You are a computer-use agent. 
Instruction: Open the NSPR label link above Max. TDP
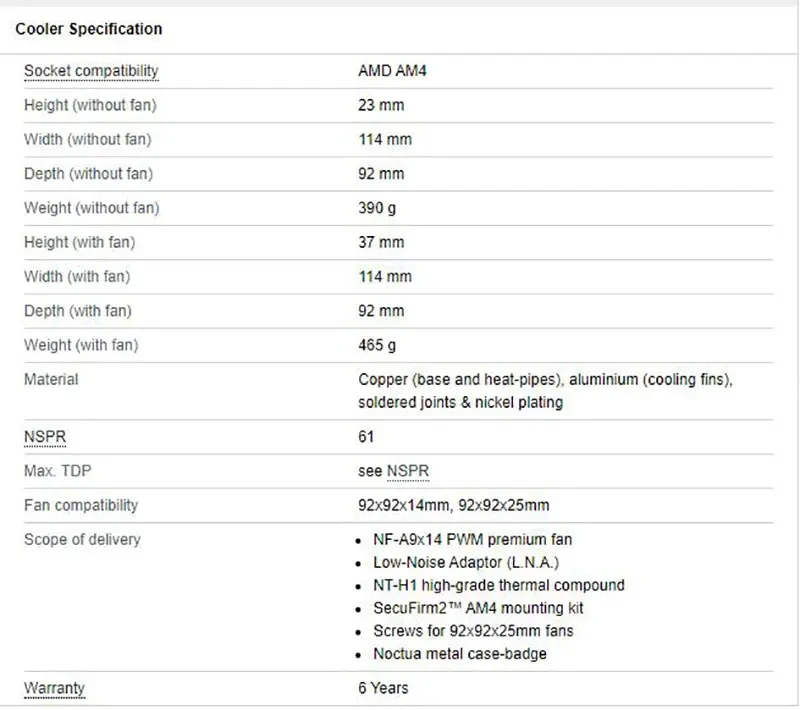[x=45, y=437]
